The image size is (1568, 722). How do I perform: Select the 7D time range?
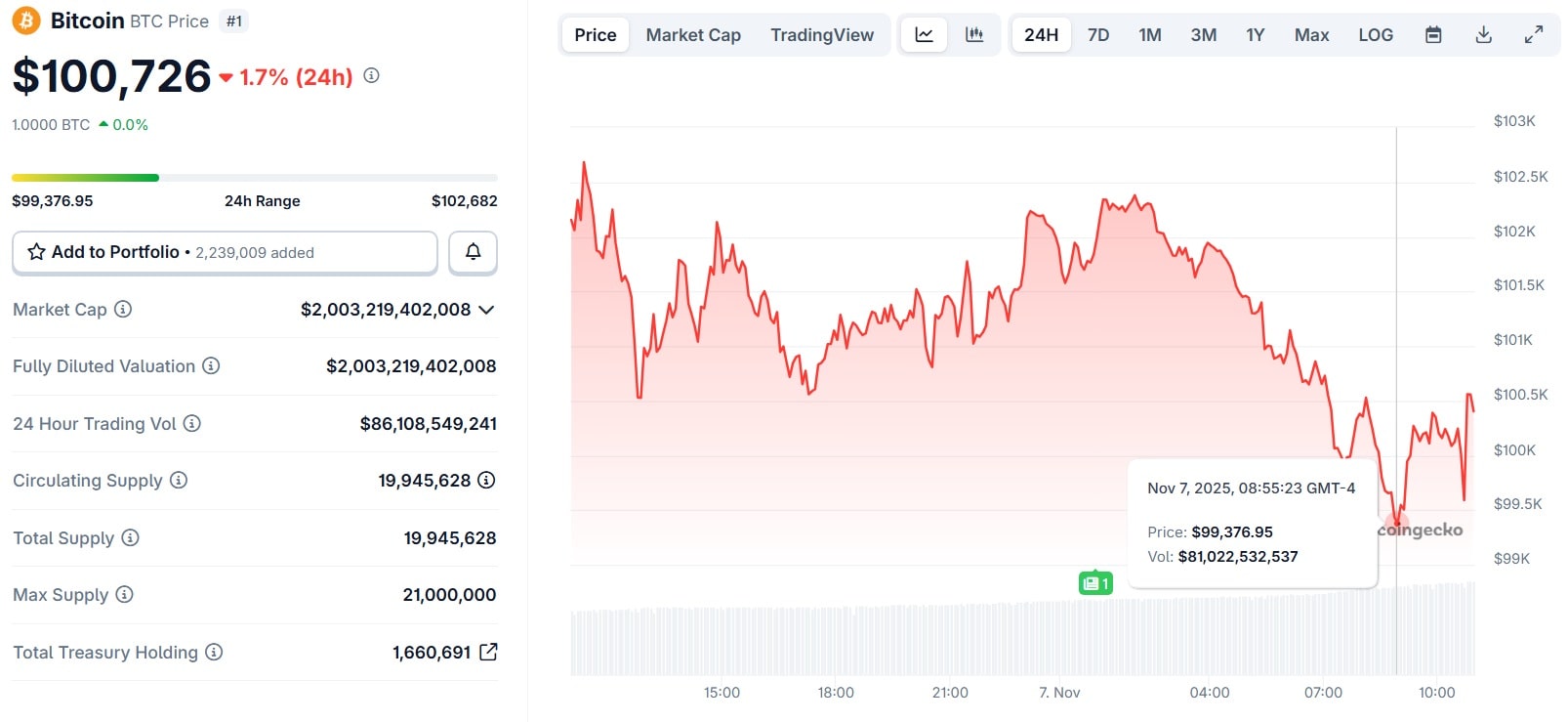[x=1098, y=35]
